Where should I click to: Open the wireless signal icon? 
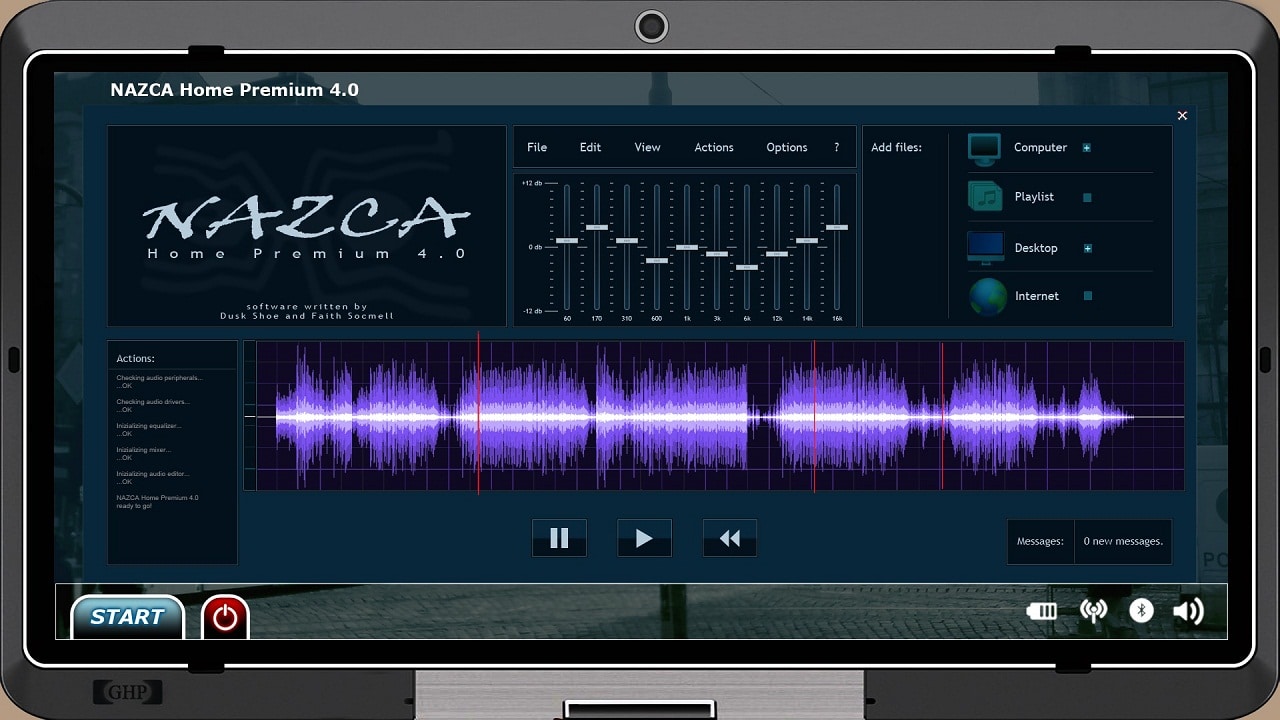[1094, 611]
